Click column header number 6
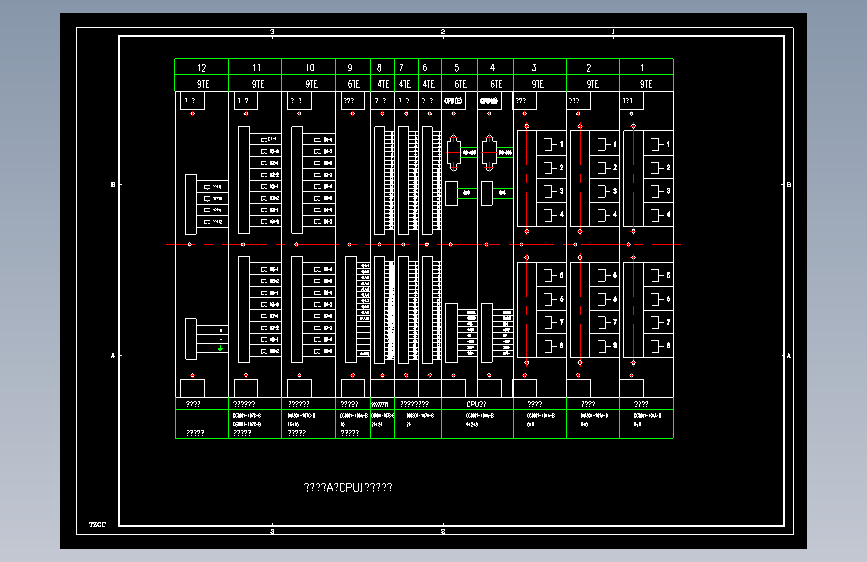 425,67
